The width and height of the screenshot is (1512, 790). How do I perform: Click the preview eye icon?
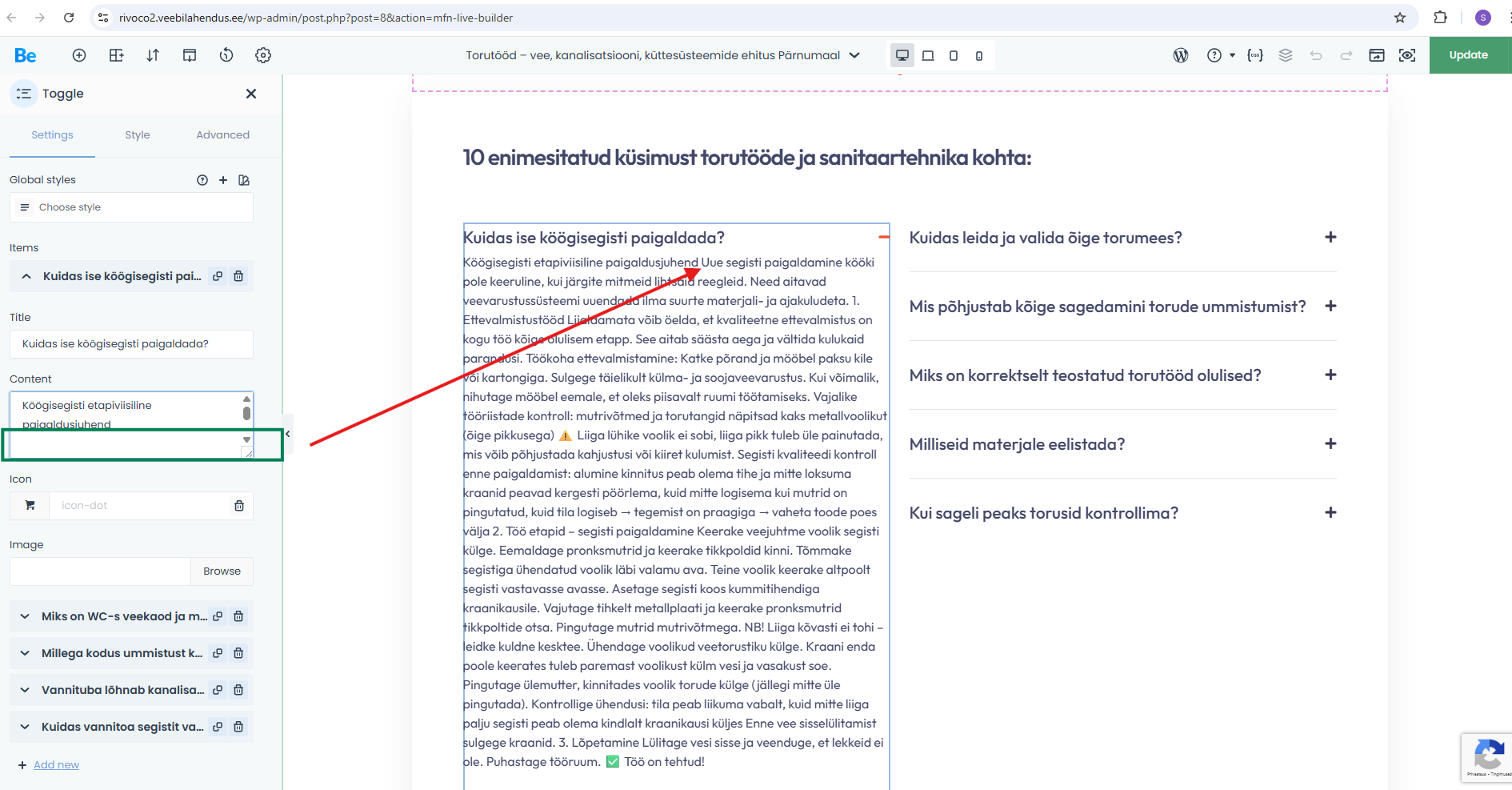(x=1407, y=55)
